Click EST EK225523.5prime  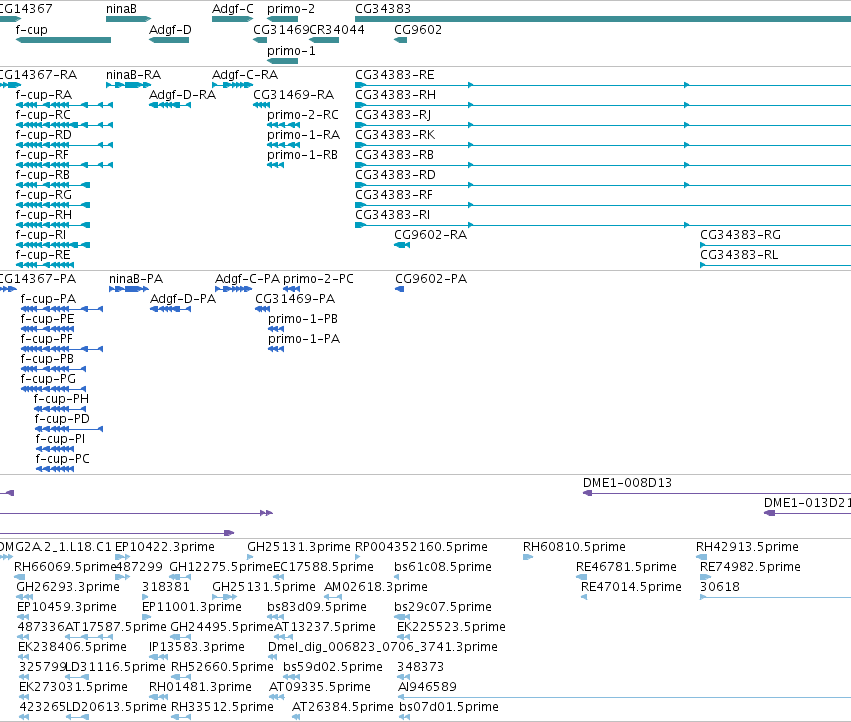(x=403, y=637)
